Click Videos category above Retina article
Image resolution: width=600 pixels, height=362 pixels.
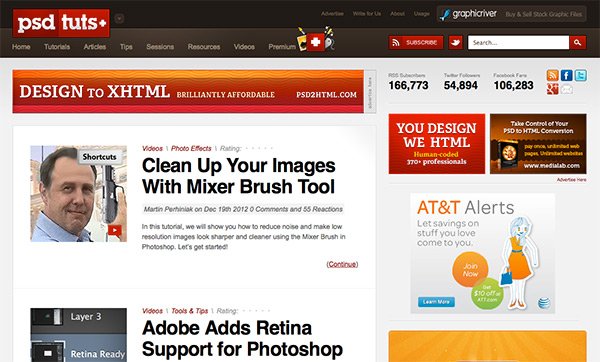pos(152,311)
